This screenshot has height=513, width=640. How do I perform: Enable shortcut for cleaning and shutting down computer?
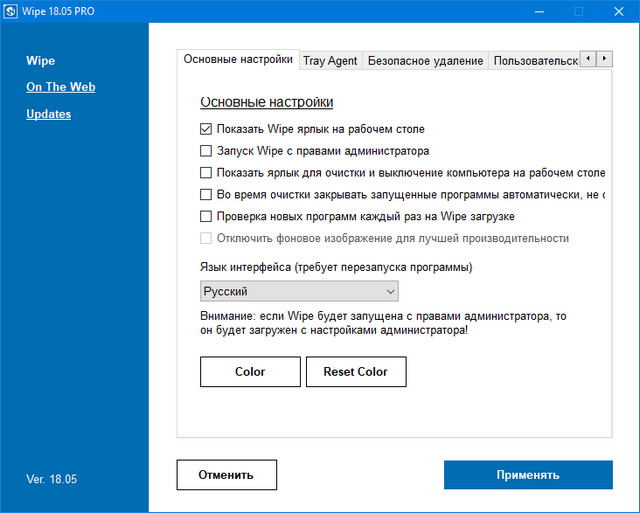[x=206, y=173]
